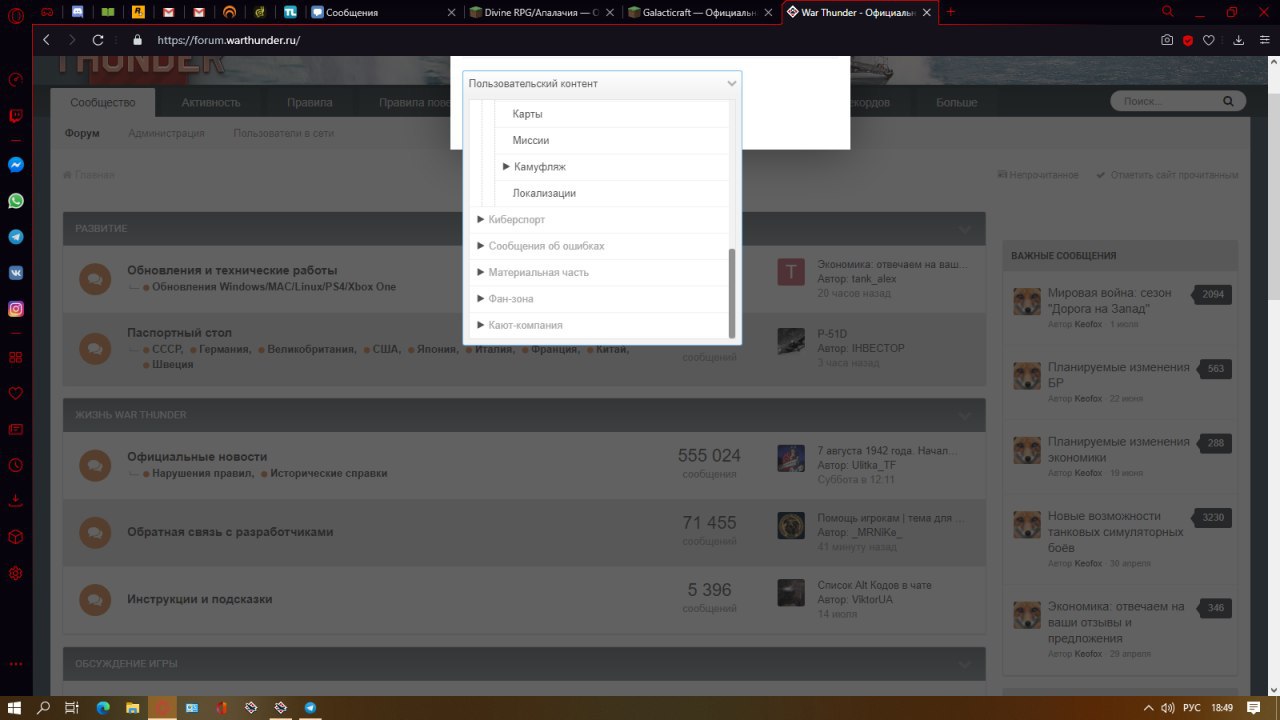Viewport: 1280px width, 720px height.
Task: Select Локализации in the dropdown list
Action: 544,193
